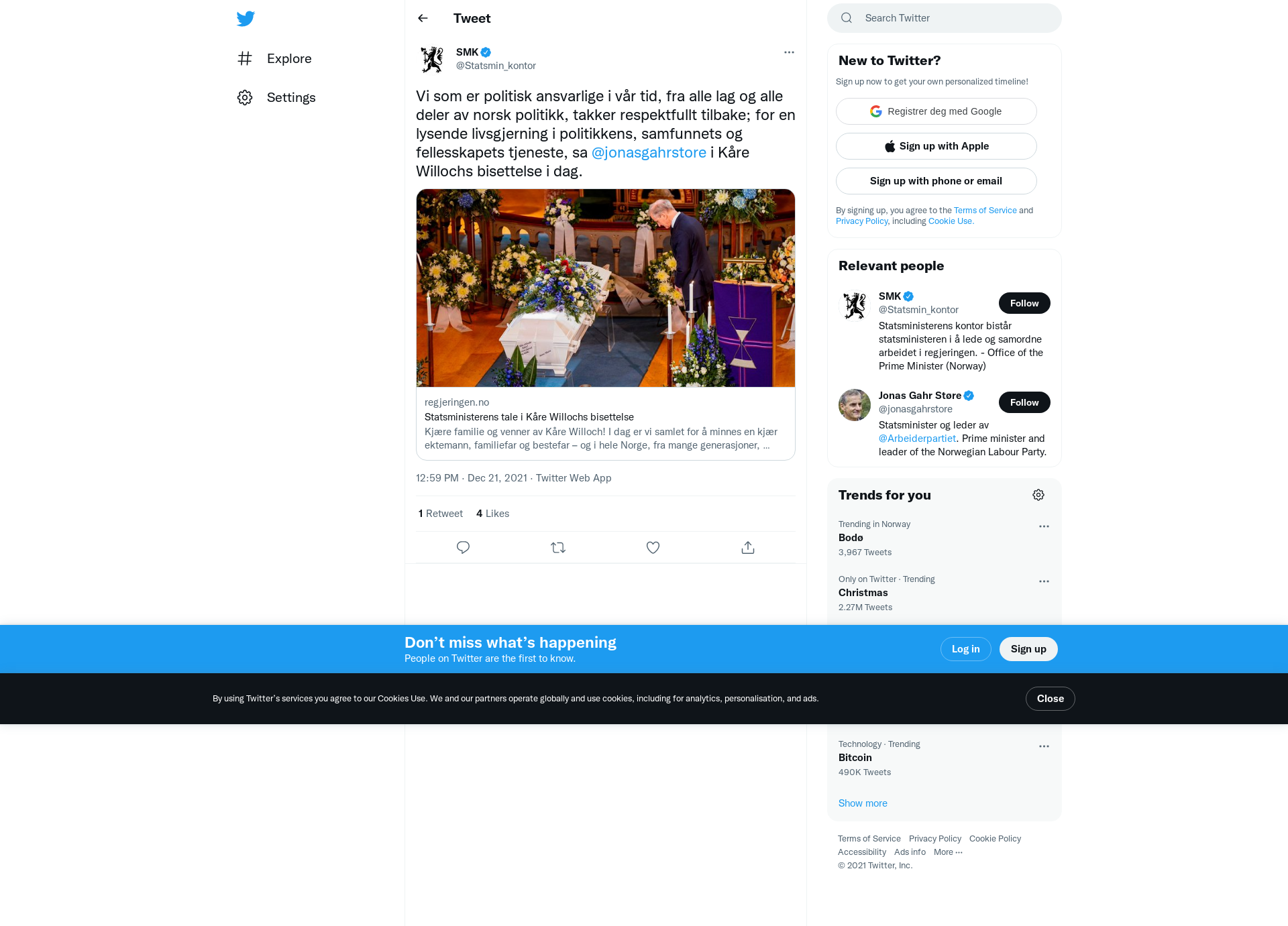Click the Search Twitter field
The image size is (1288, 926).
click(x=945, y=18)
